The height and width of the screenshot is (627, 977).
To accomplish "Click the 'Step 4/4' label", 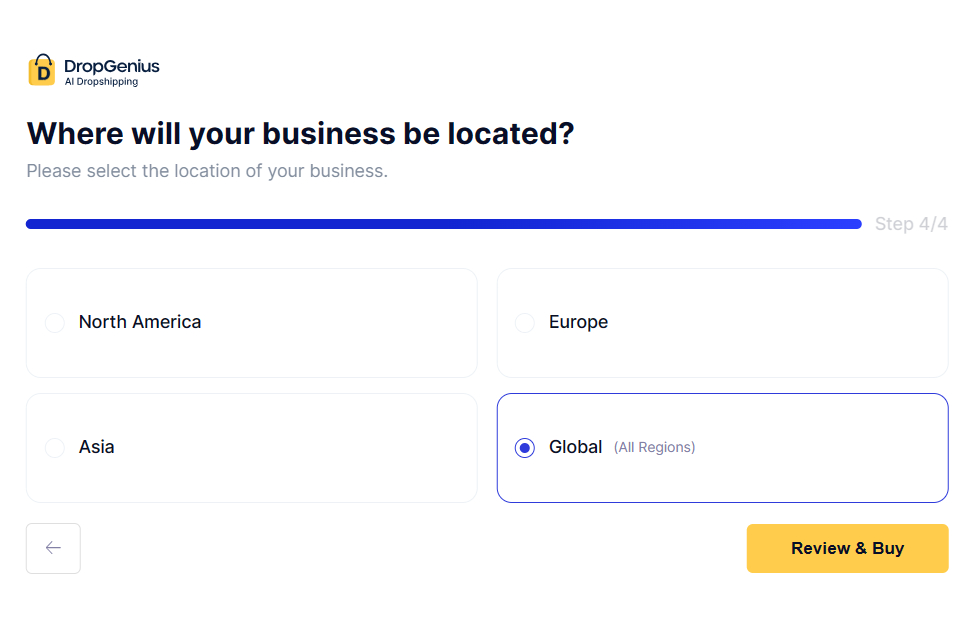I will point(911,223).
